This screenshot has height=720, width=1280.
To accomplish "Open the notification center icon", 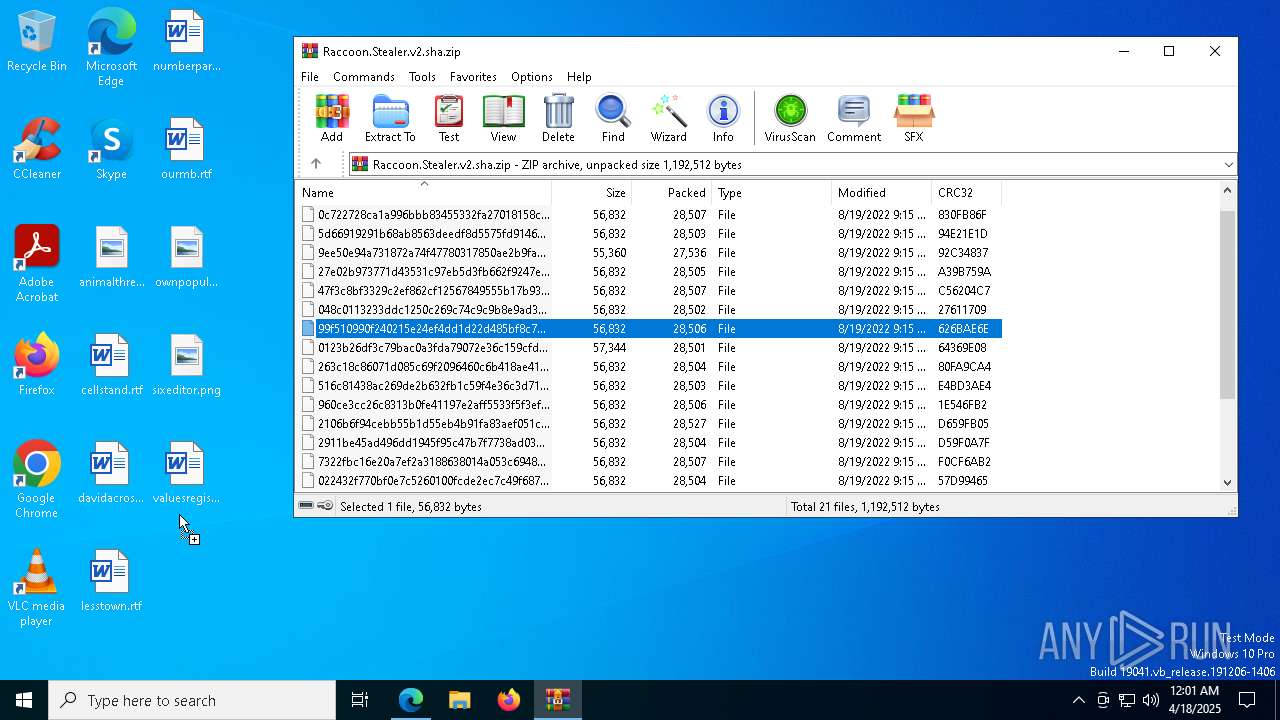I will point(1247,700).
